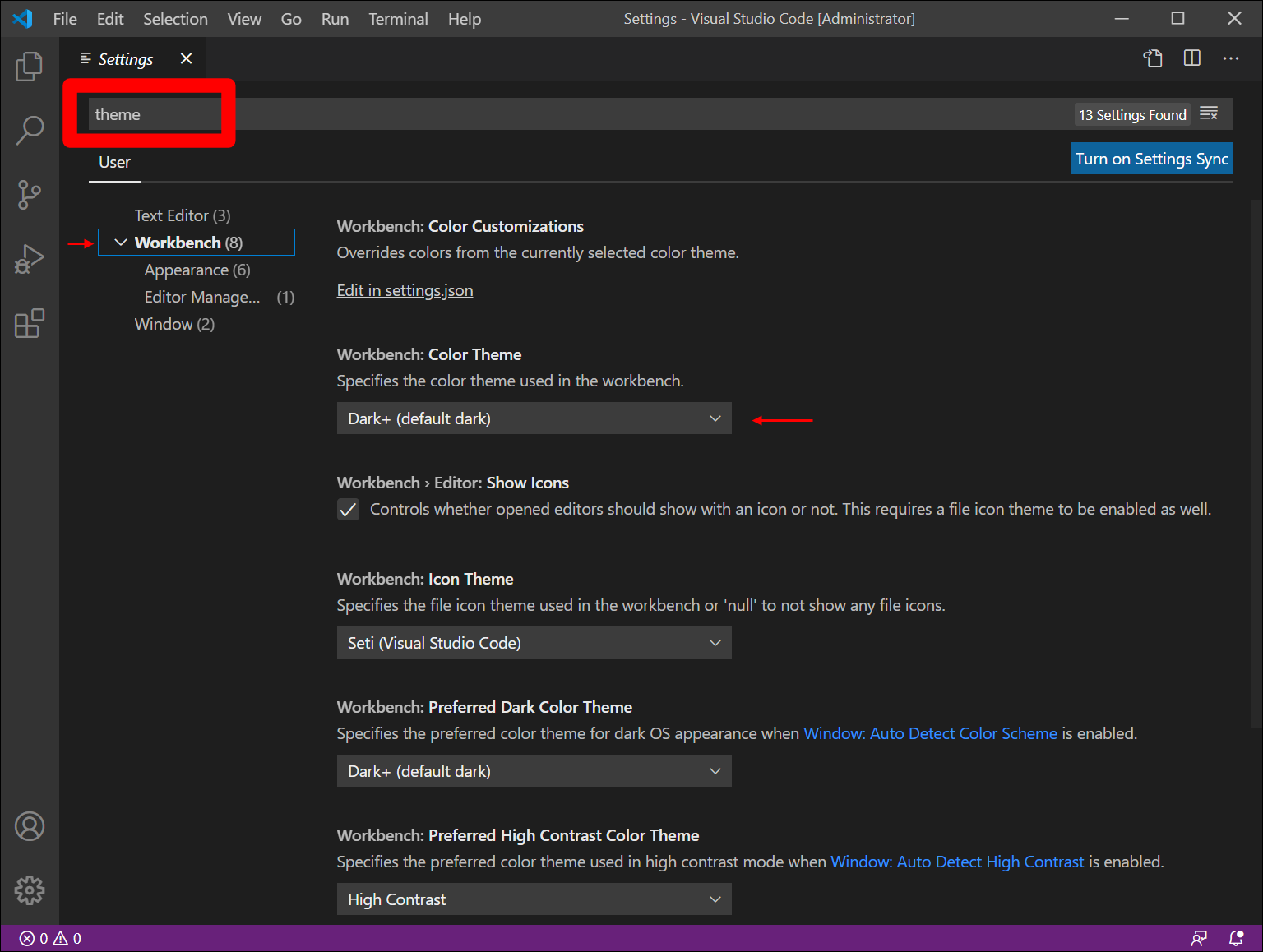Select Editor Manage... (1) tree item
Viewport: 1263px width, 952px height.
pos(219,297)
